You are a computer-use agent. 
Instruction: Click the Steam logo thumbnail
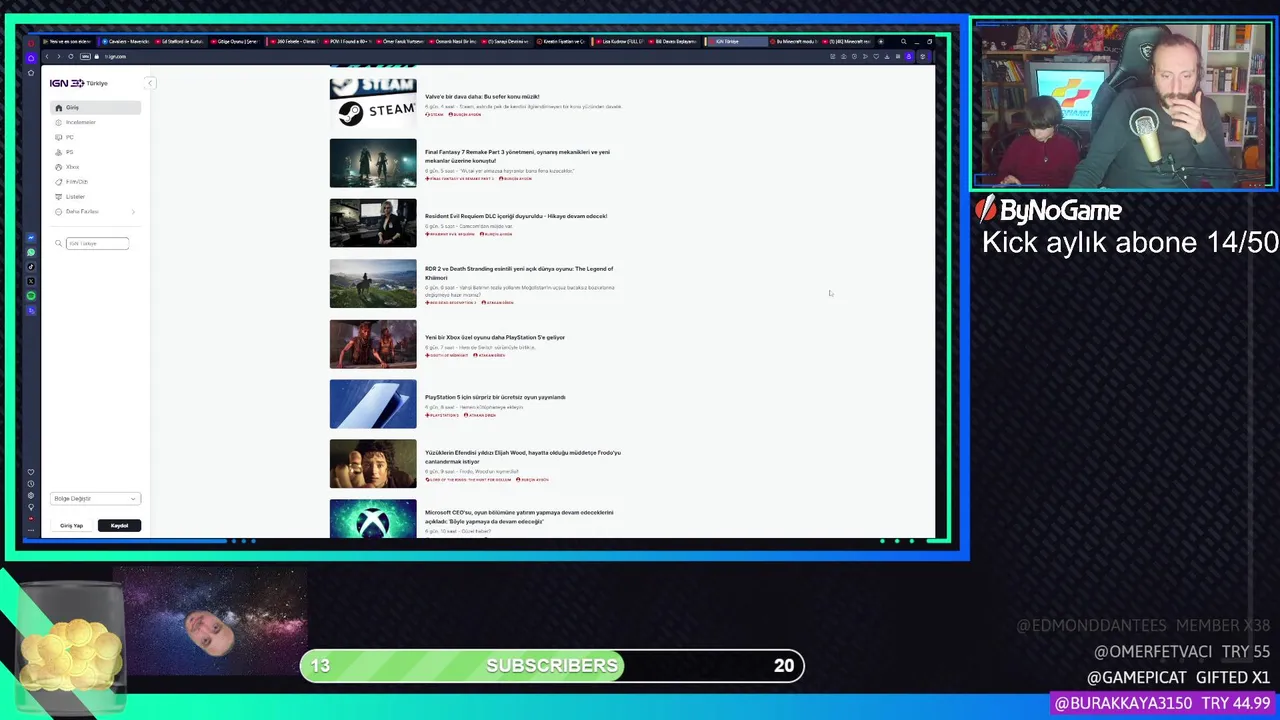click(x=373, y=103)
